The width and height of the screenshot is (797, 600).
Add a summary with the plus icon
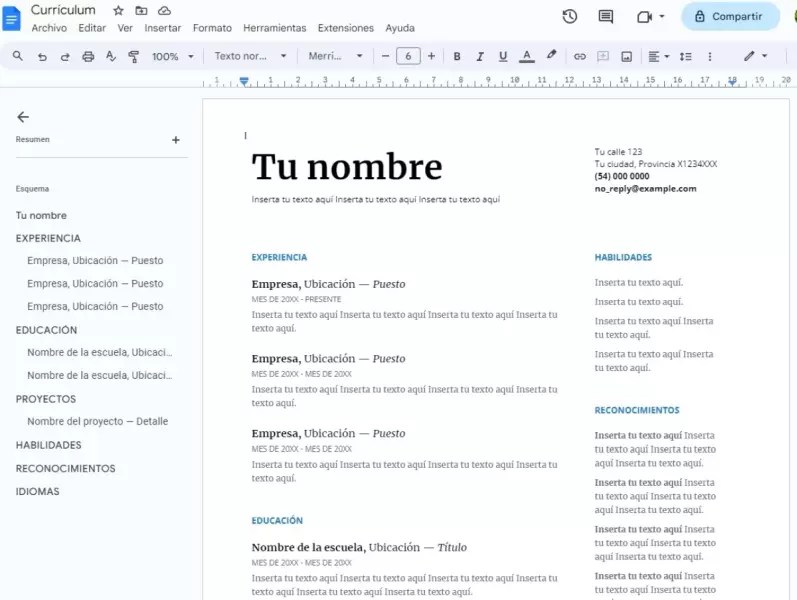(x=176, y=140)
